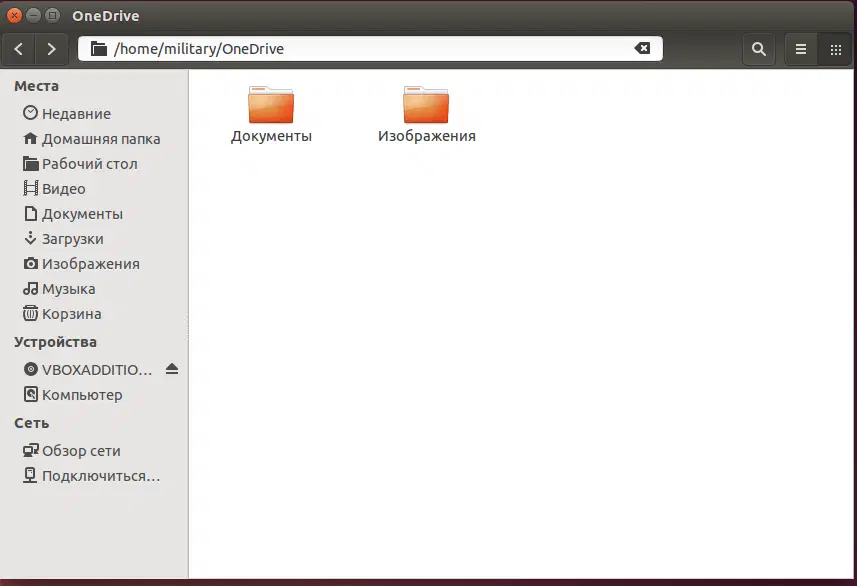Open Видео in the sidebar

pos(94,189)
